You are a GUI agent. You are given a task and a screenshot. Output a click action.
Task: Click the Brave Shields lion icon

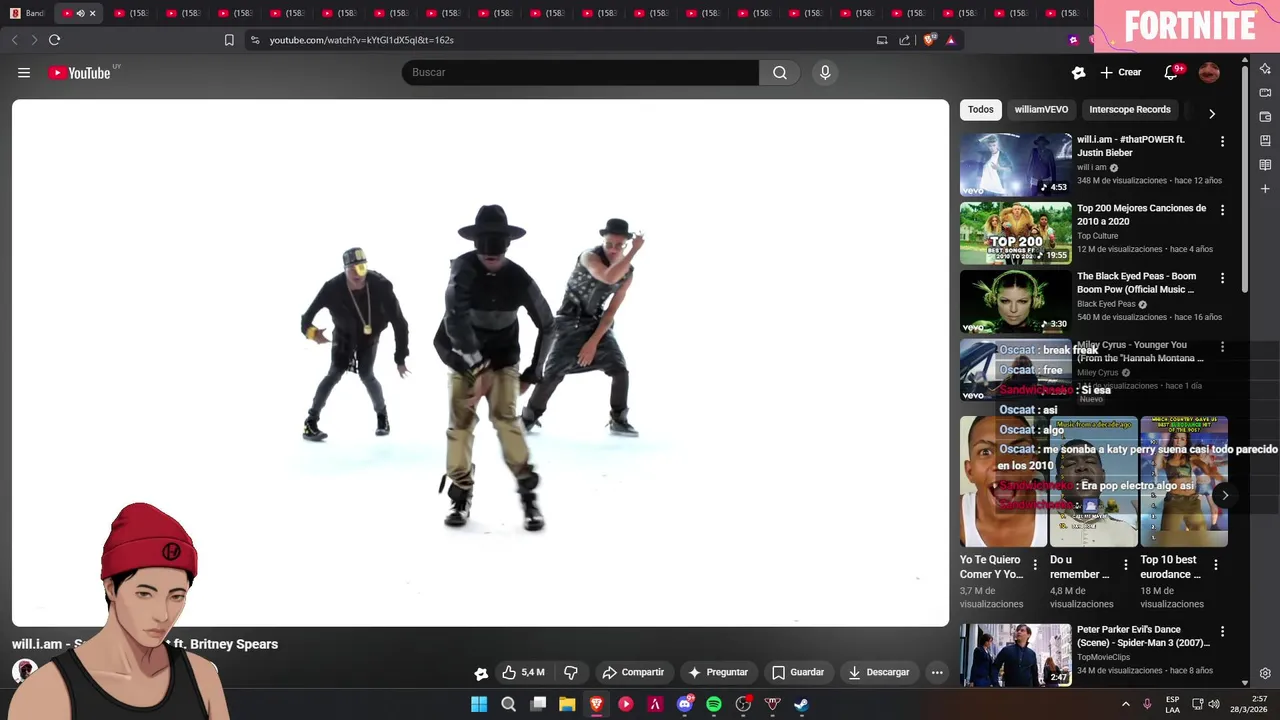(929, 40)
